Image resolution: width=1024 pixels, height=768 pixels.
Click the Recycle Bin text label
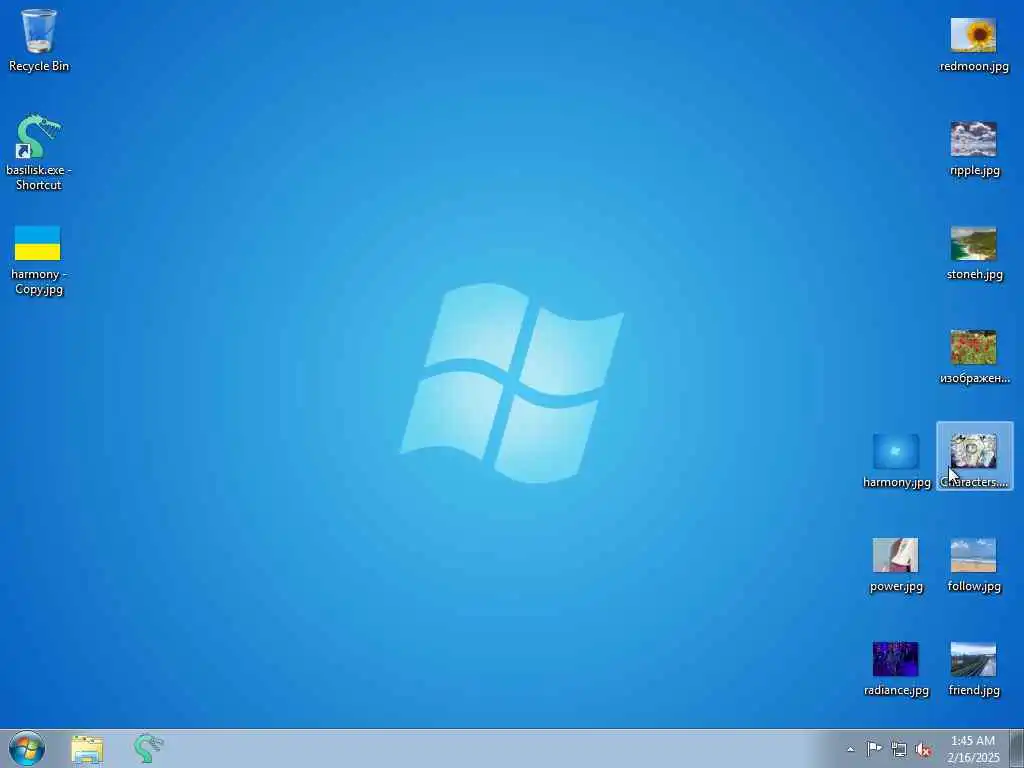39,66
